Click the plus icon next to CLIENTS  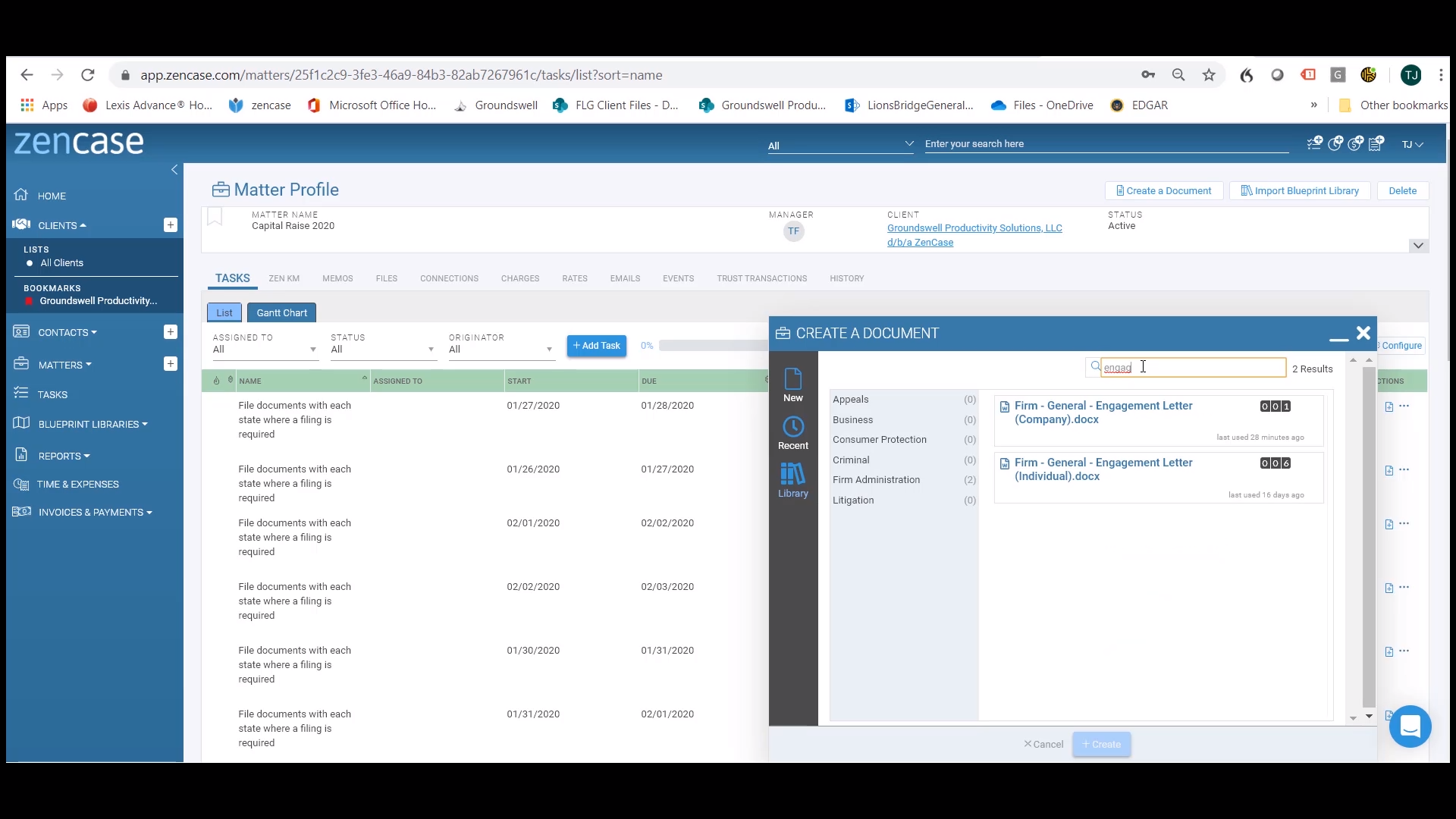point(171,224)
